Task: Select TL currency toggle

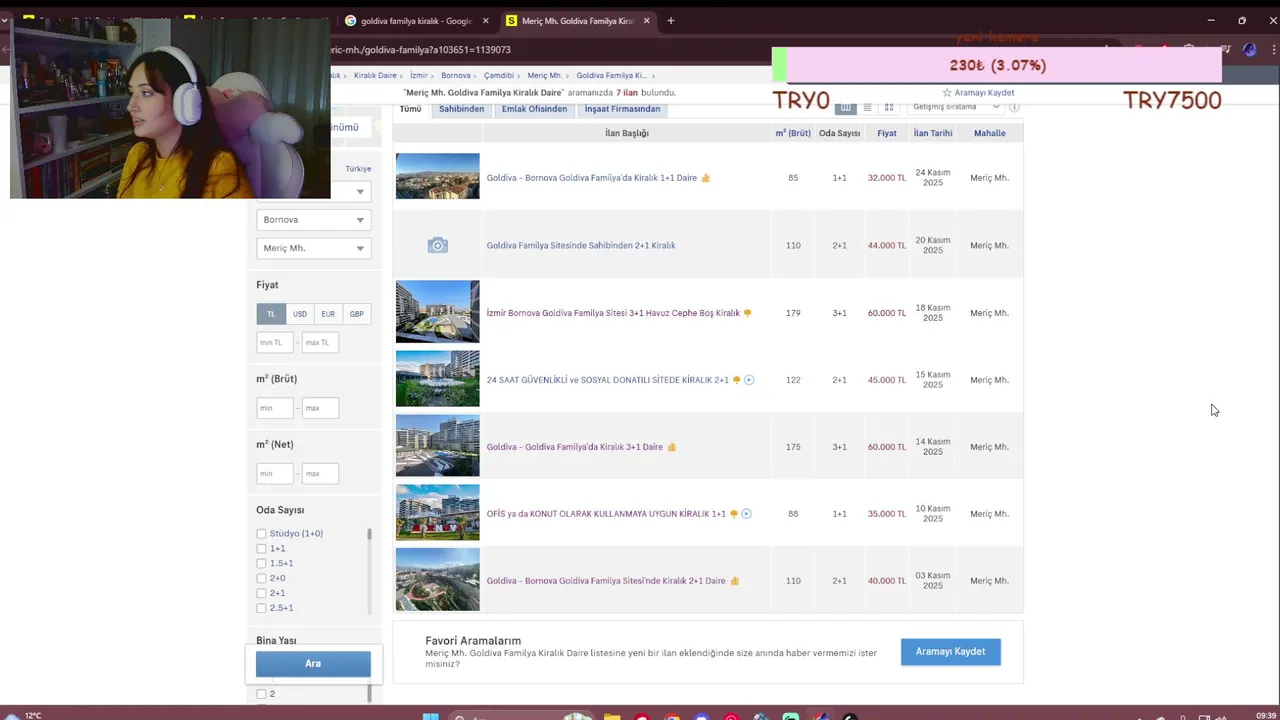Action: tap(270, 314)
